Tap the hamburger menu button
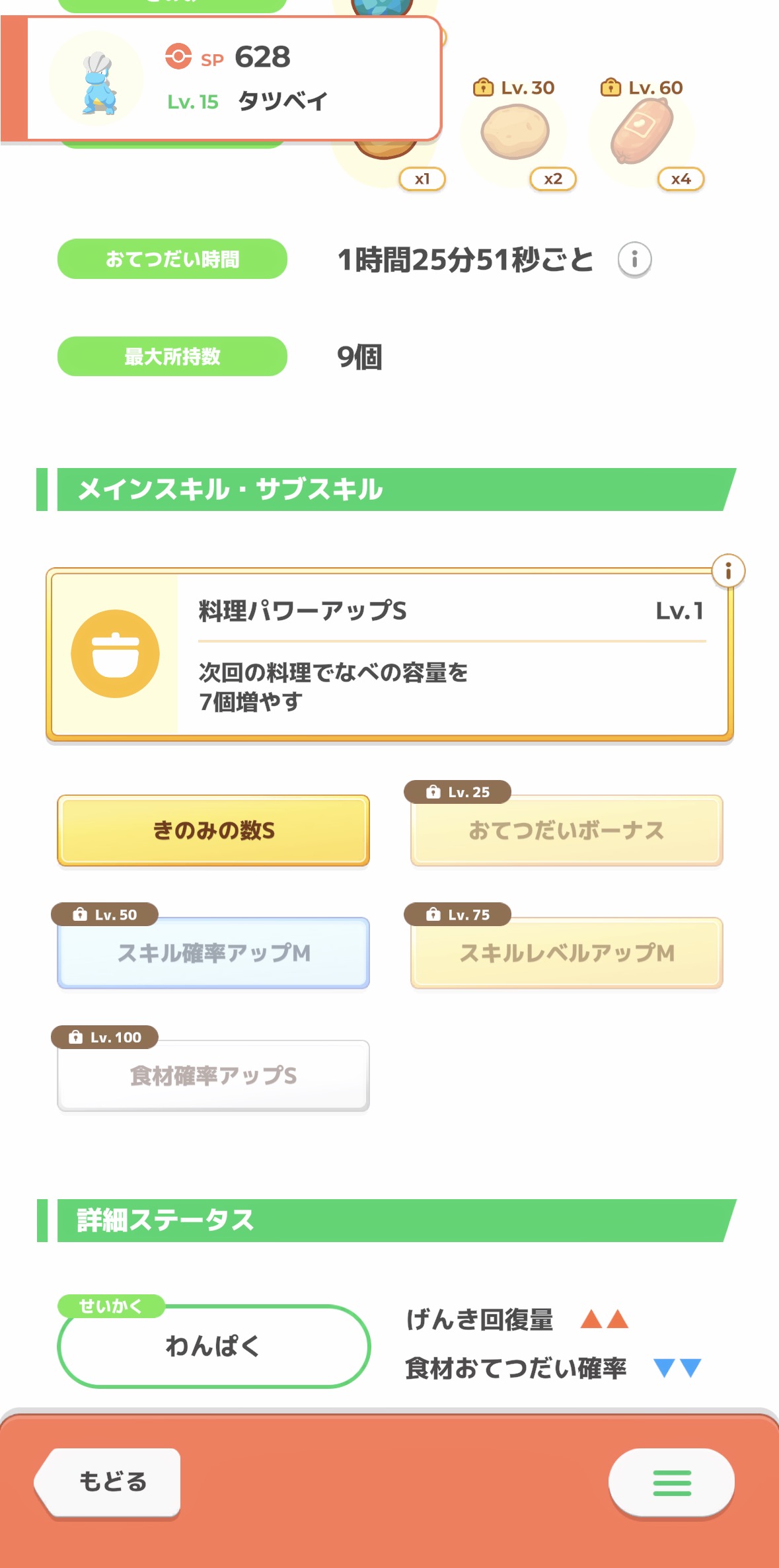This screenshot has height=1568, width=779. (x=671, y=1482)
